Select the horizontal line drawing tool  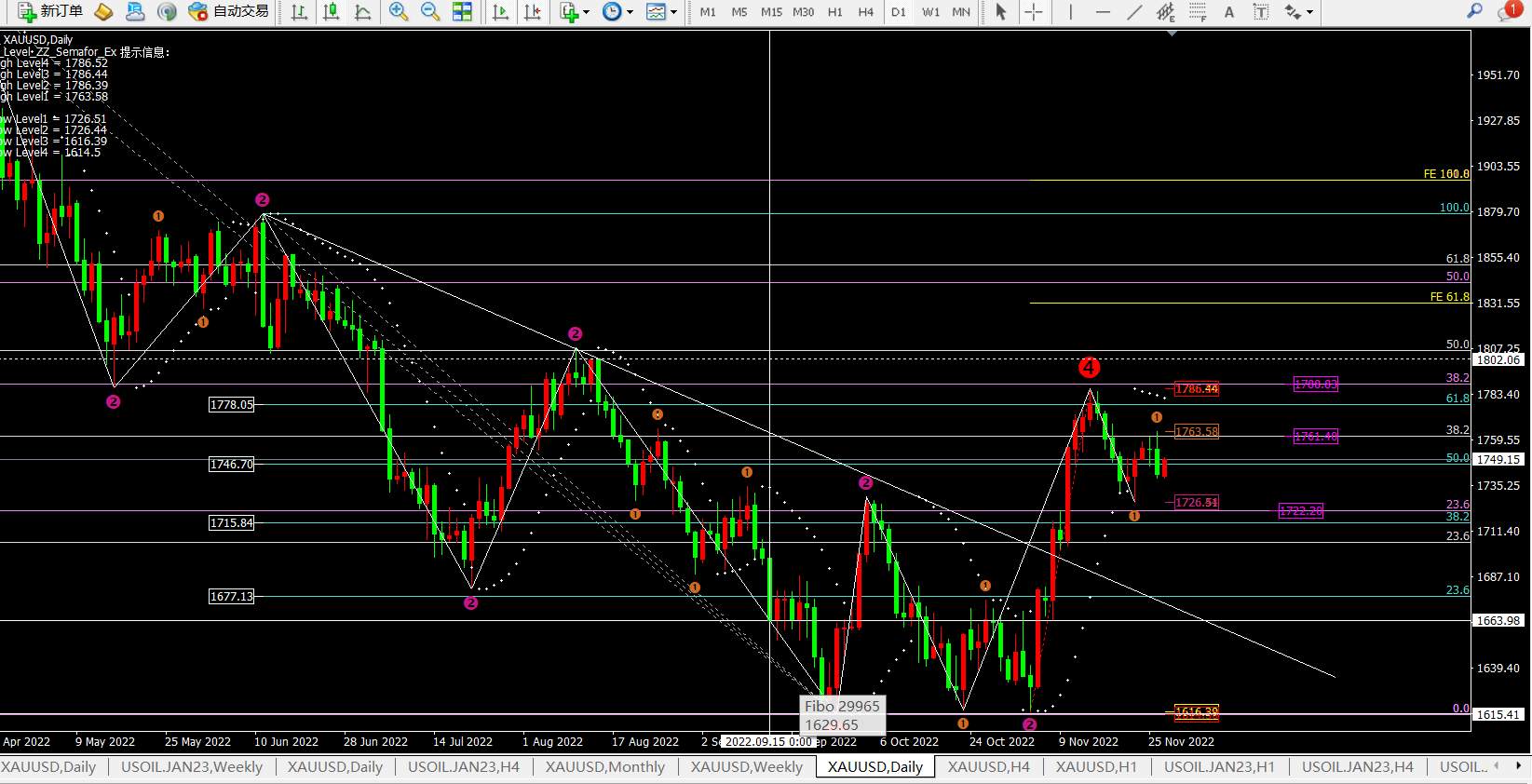[1103, 12]
